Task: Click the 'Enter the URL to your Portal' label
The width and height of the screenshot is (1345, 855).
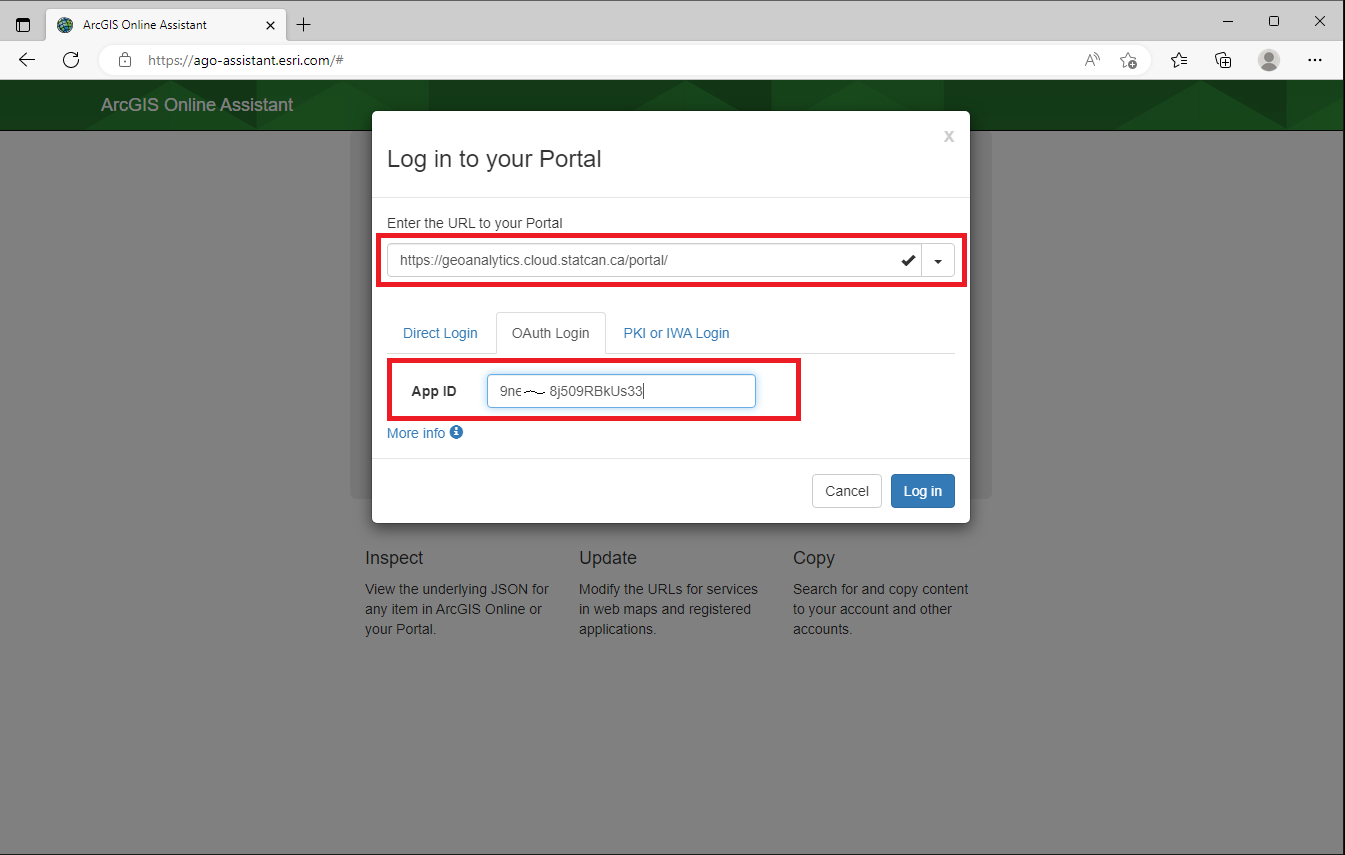Action: 475,223
